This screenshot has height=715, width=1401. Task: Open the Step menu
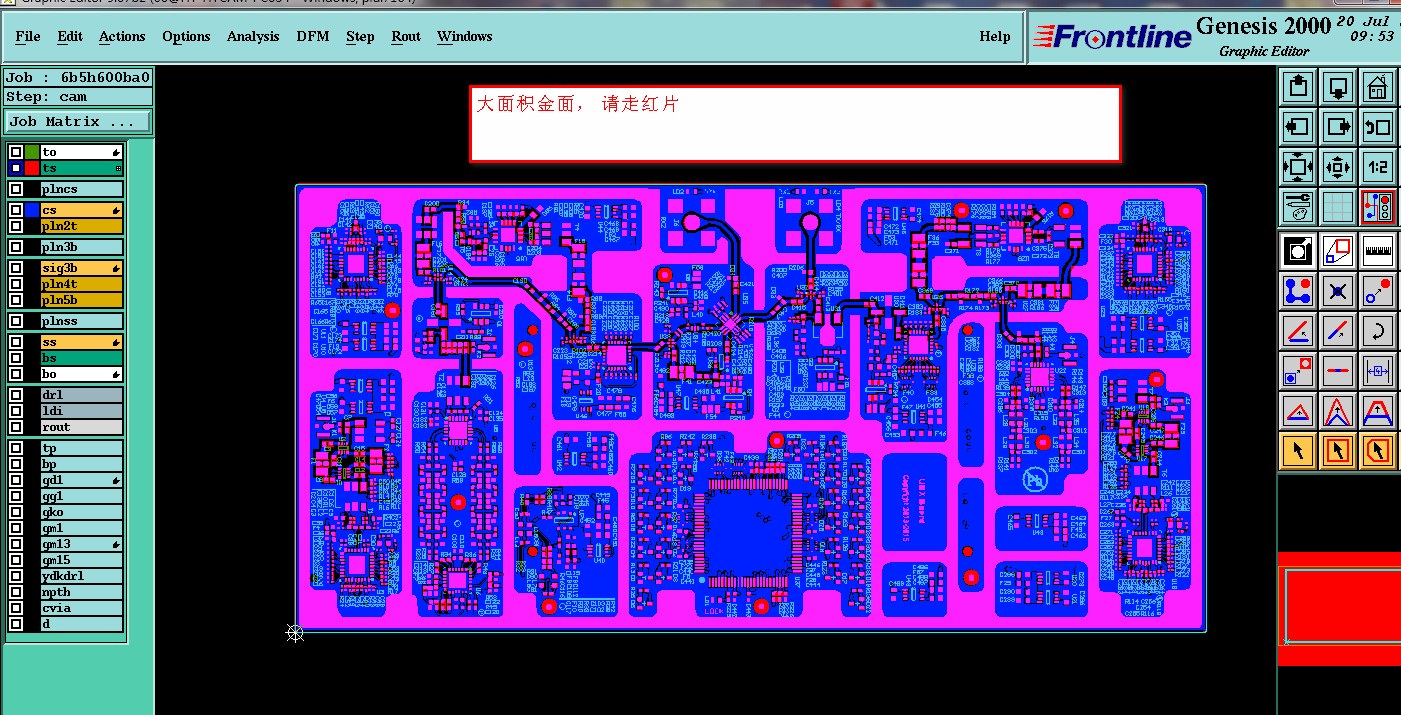coord(360,36)
